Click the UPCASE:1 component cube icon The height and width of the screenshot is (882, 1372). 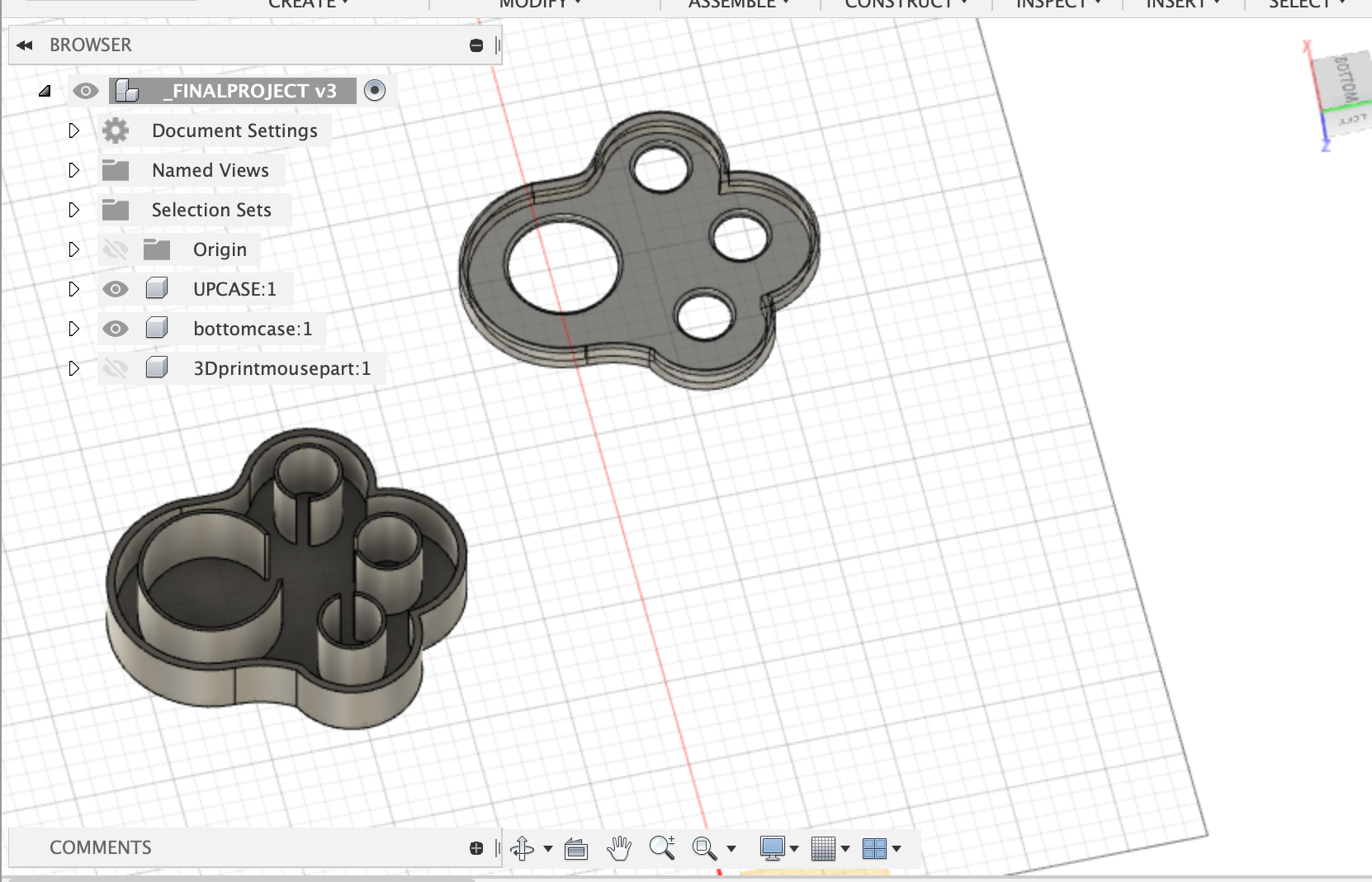pos(157,288)
